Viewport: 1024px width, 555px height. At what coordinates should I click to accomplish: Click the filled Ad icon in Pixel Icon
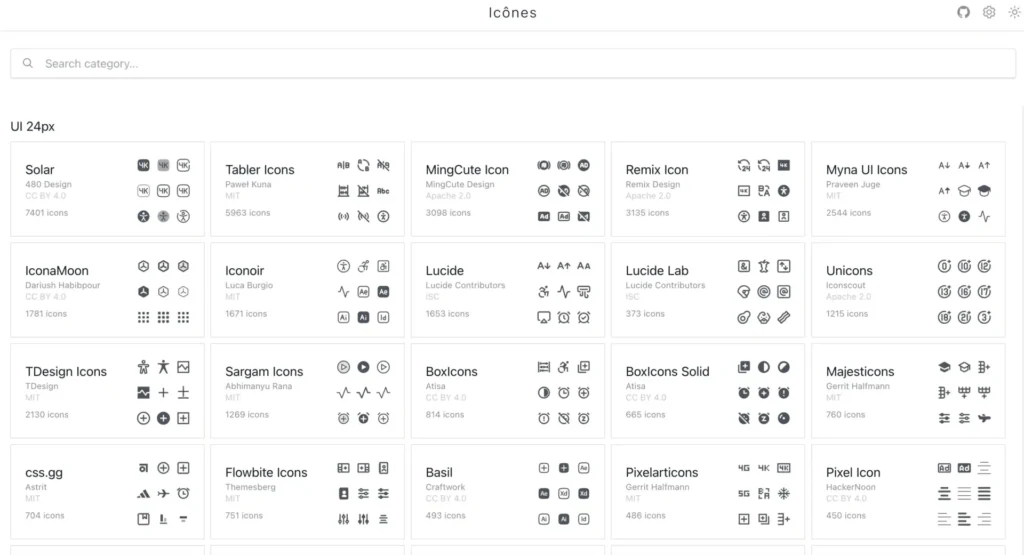[x=964, y=468]
